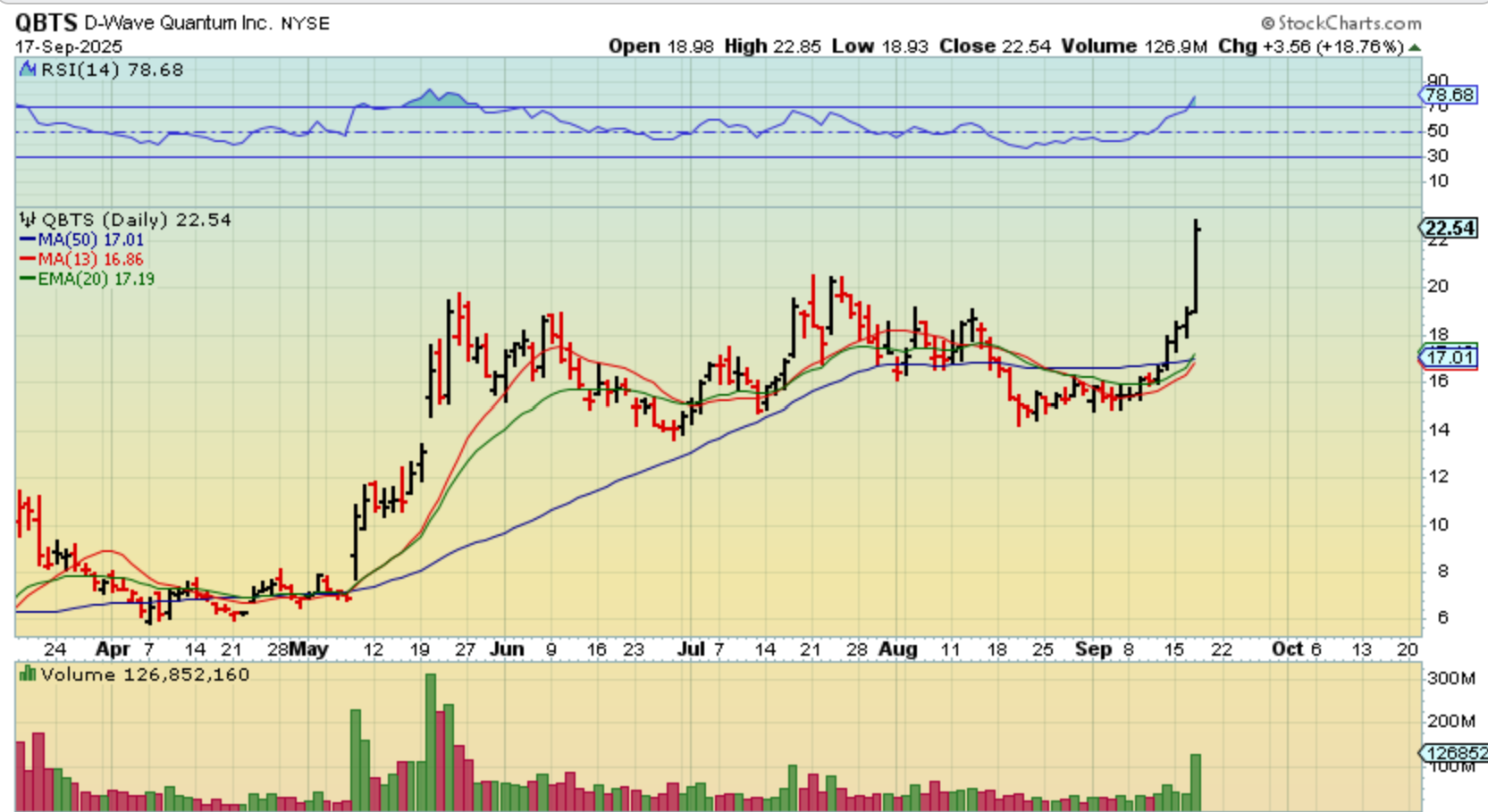Click the "RSI(14) 78.68" indicator label
Screen dimensions: 1488x812
(x=113, y=70)
